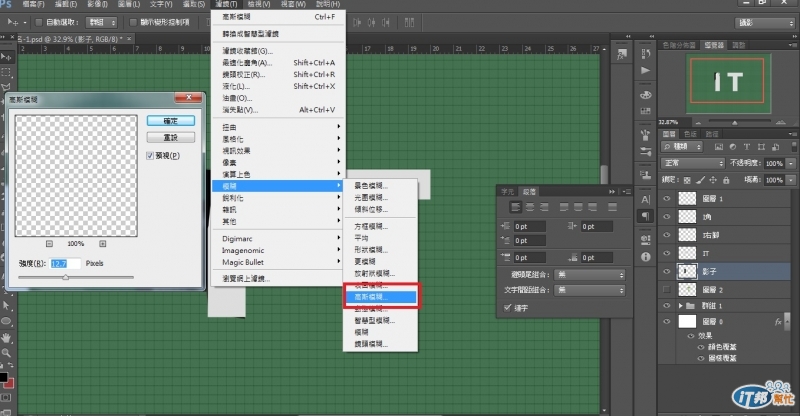800x416 pixels.
Task: Open the Brush presets panel icon
Action: click(x=645, y=135)
